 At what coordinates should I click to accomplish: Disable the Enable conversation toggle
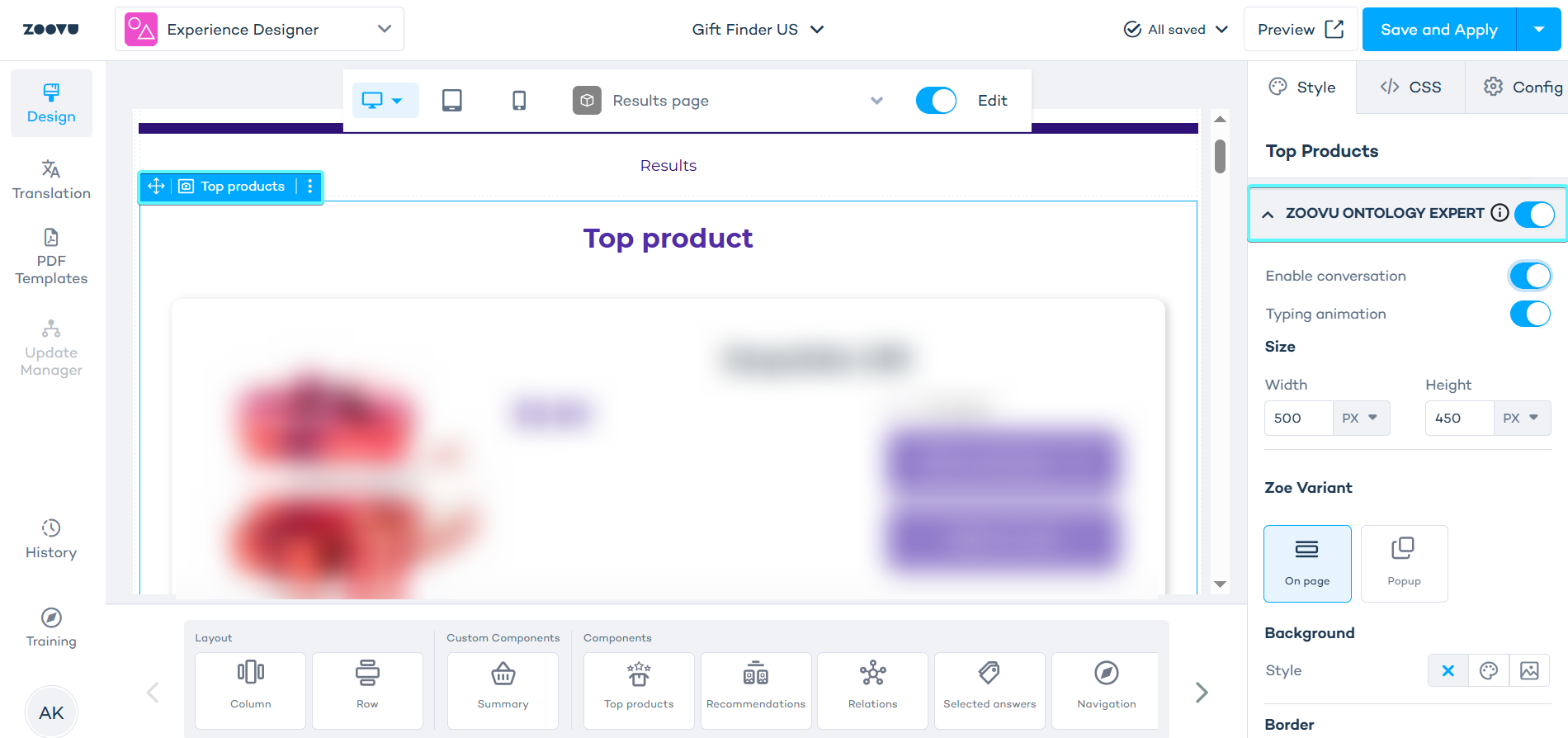(x=1530, y=276)
